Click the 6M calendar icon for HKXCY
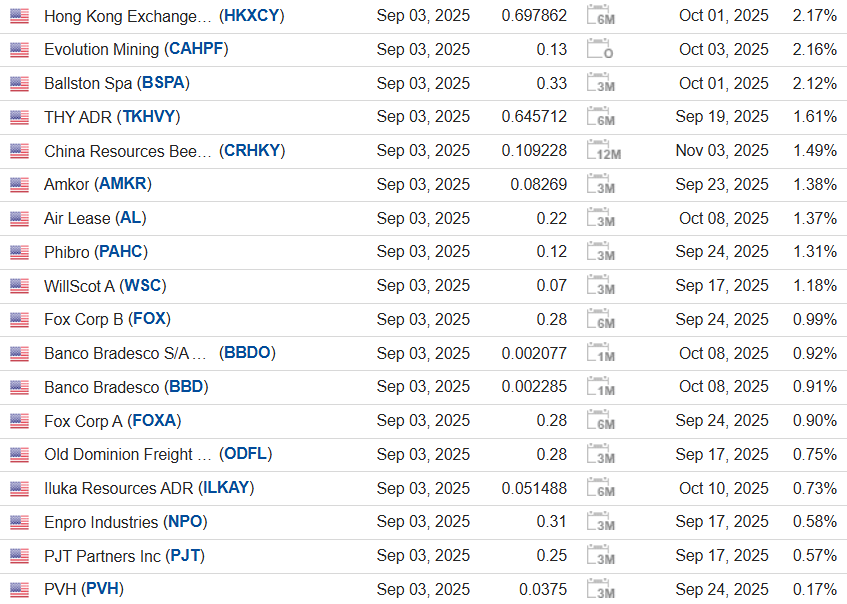The width and height of the screenshot is (847, 604). 601,15
